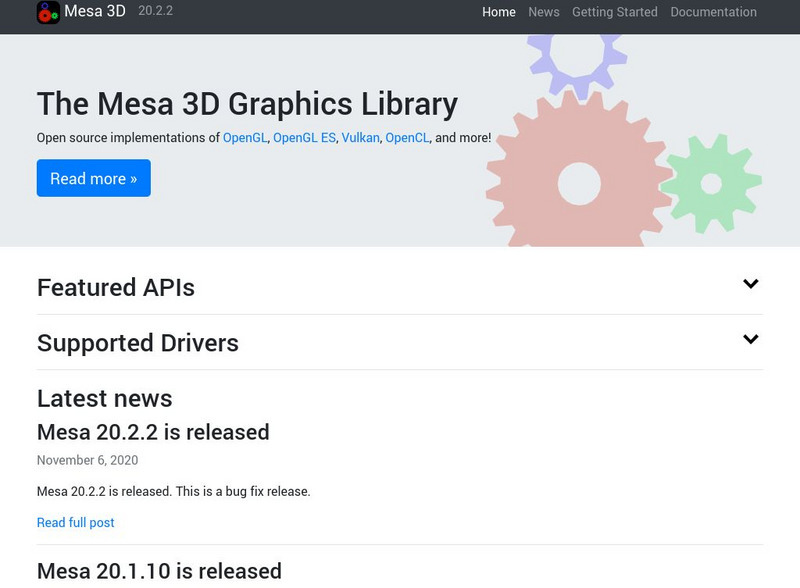Viewport: 800px width, 588px height.
Task: Click the 20.2.2 version label in header
Action: [154, 12]
